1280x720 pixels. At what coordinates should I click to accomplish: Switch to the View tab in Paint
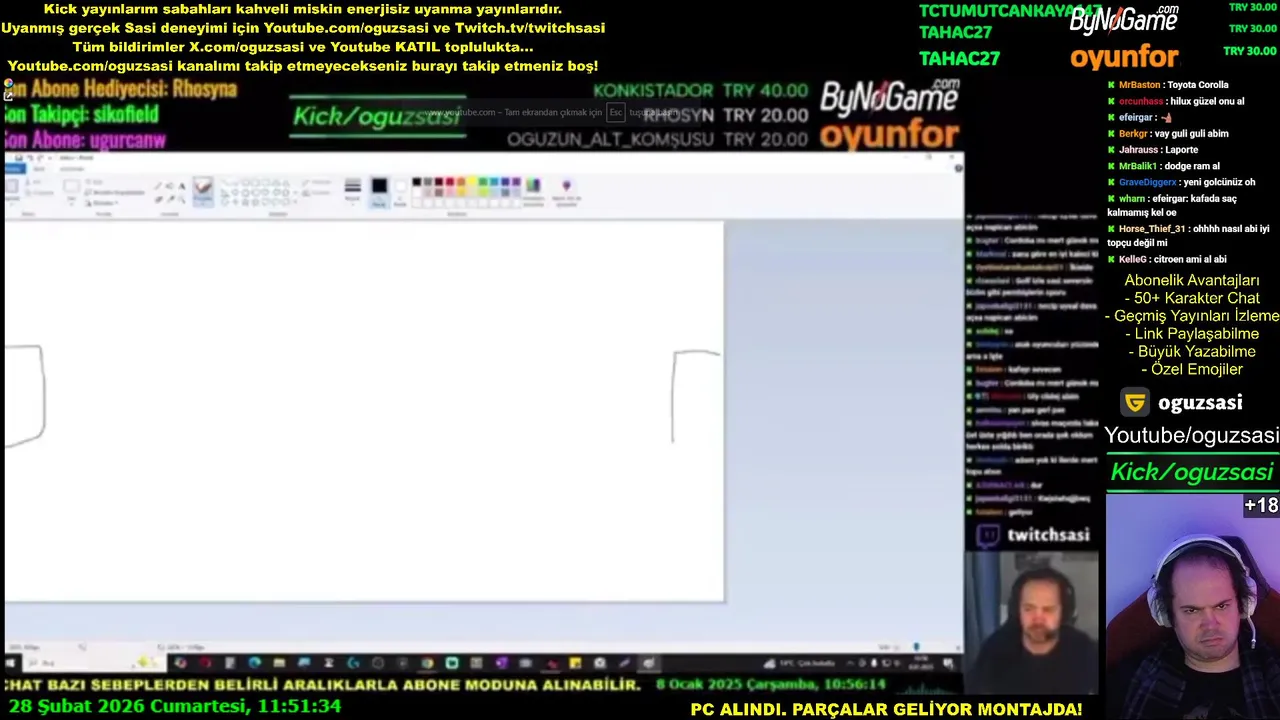pos(72,169)
